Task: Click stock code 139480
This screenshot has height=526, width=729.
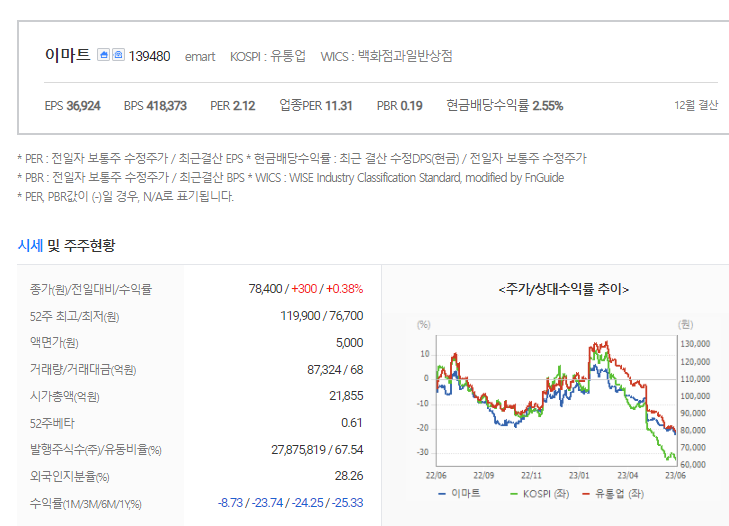Action: [x=149, y=56]
